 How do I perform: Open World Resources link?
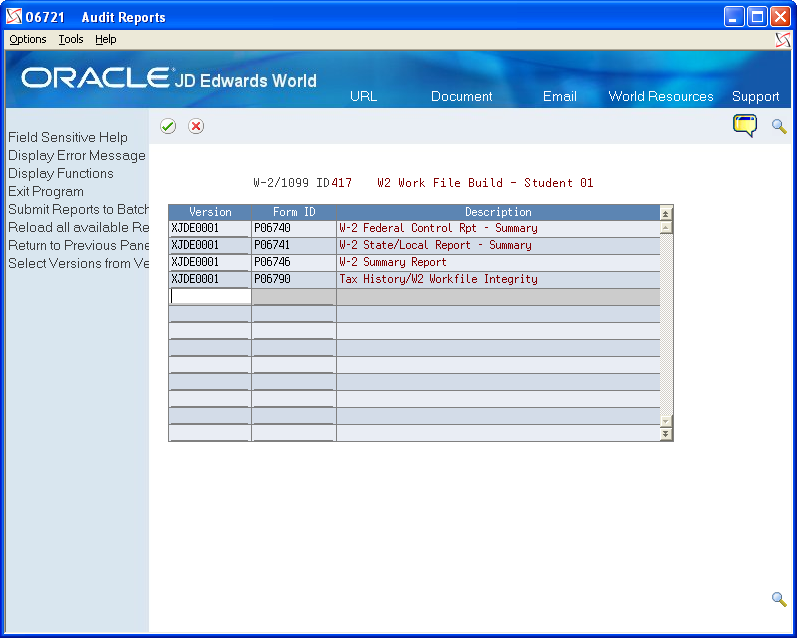[x=661, y=96]
